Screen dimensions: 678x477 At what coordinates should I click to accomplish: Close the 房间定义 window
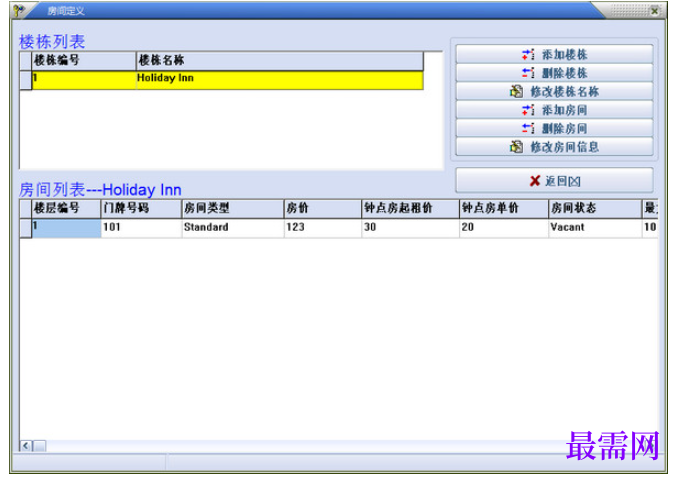tap(655, 11)
